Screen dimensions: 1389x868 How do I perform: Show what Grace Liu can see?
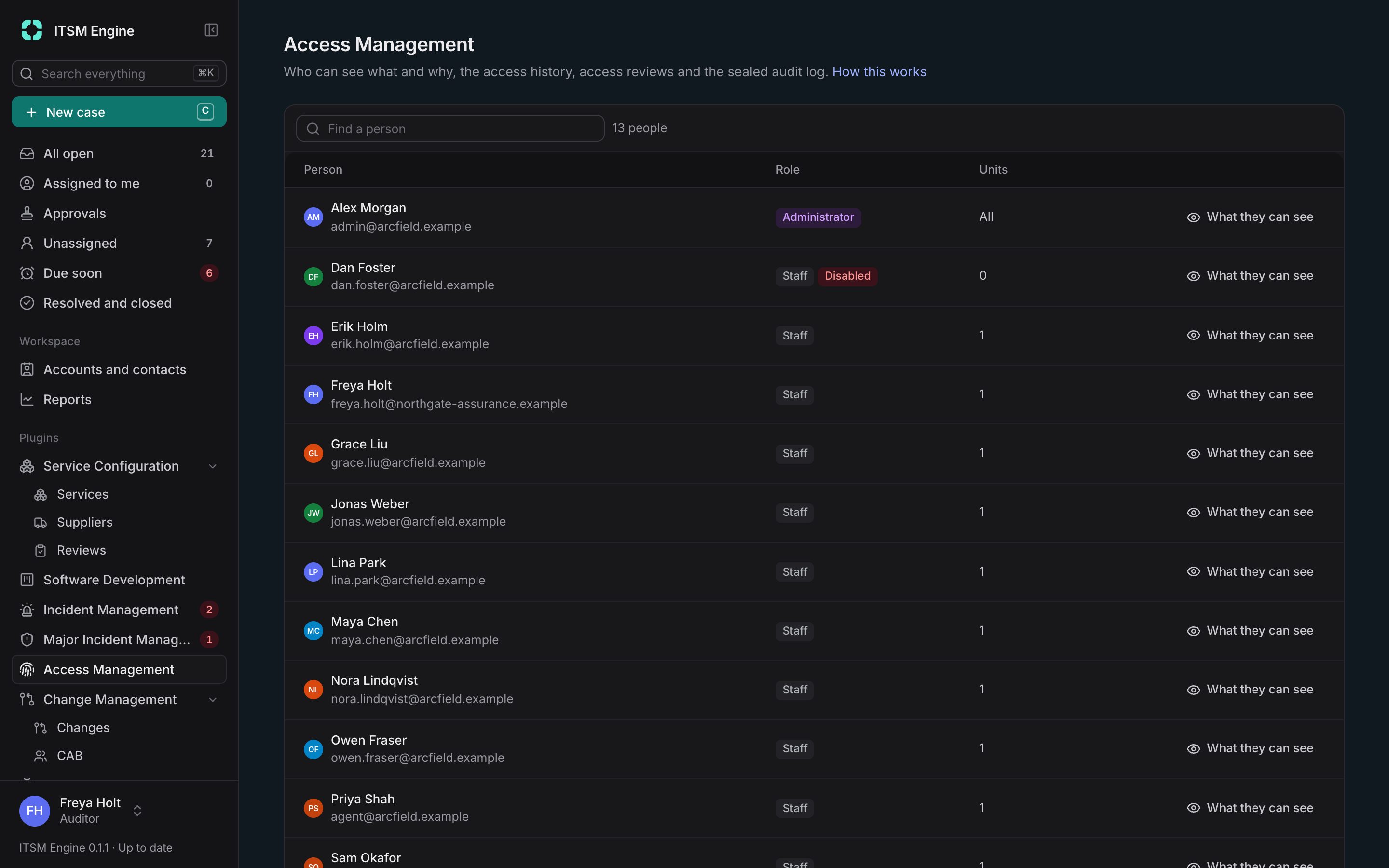click(1250, 453)
